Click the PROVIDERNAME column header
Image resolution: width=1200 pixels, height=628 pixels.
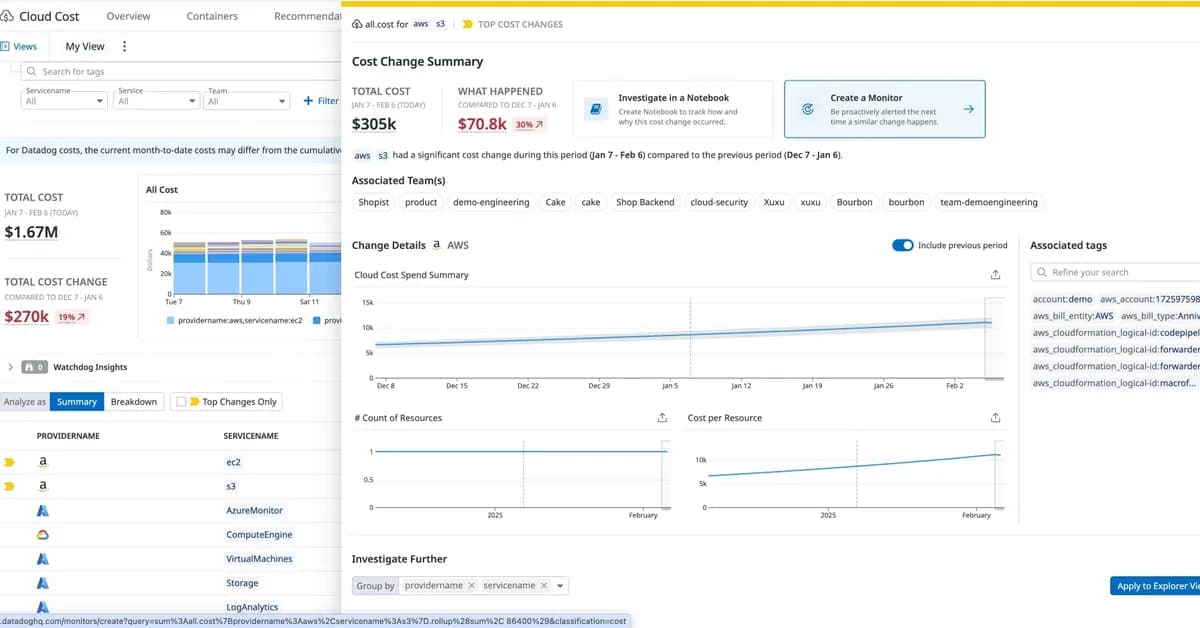click(68, 436)
